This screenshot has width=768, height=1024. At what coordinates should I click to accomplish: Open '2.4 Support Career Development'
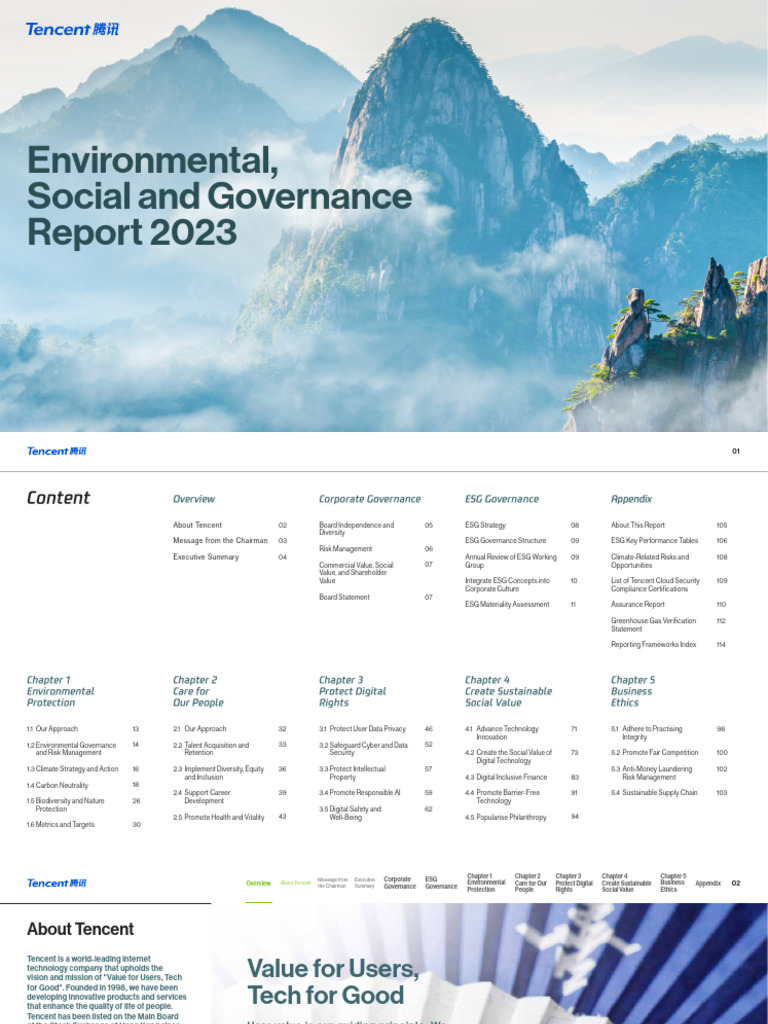[x=202, y=797]
